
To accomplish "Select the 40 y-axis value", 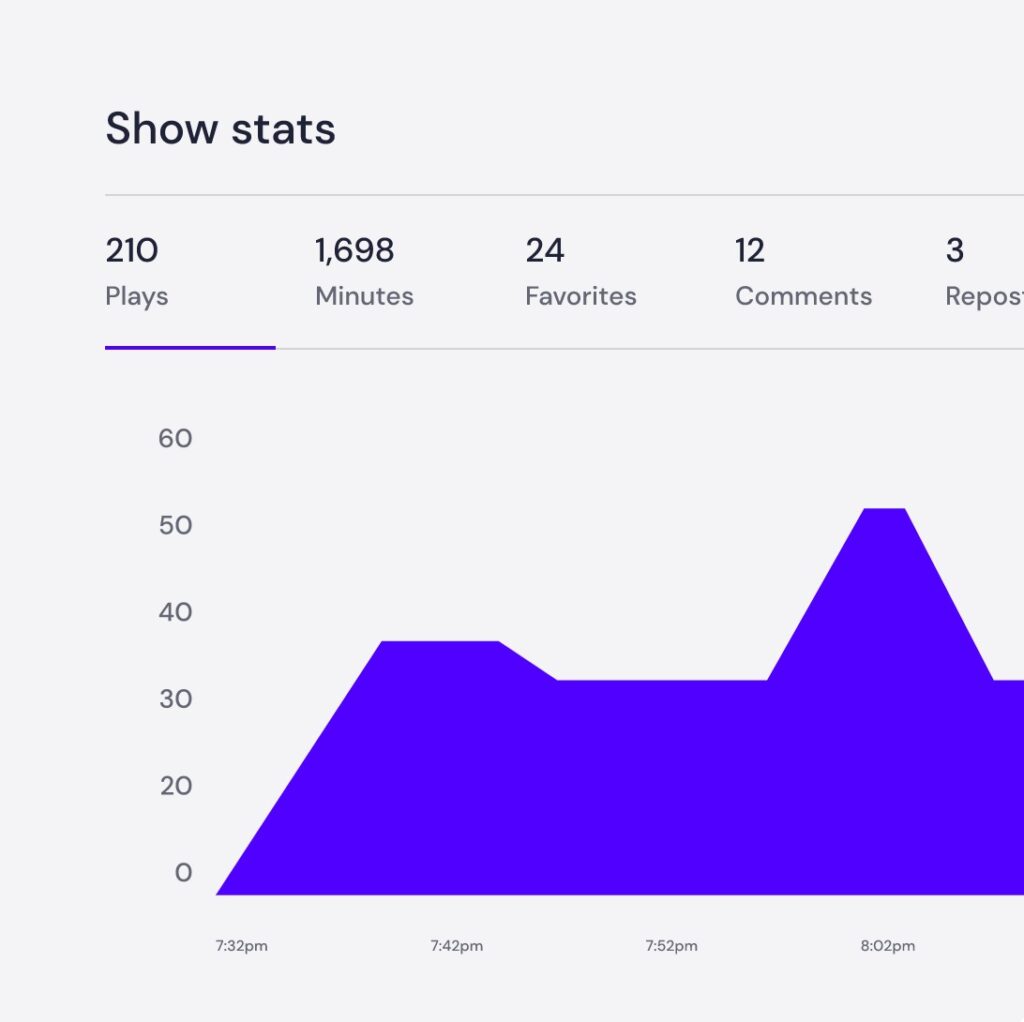I will pos(175,612).
